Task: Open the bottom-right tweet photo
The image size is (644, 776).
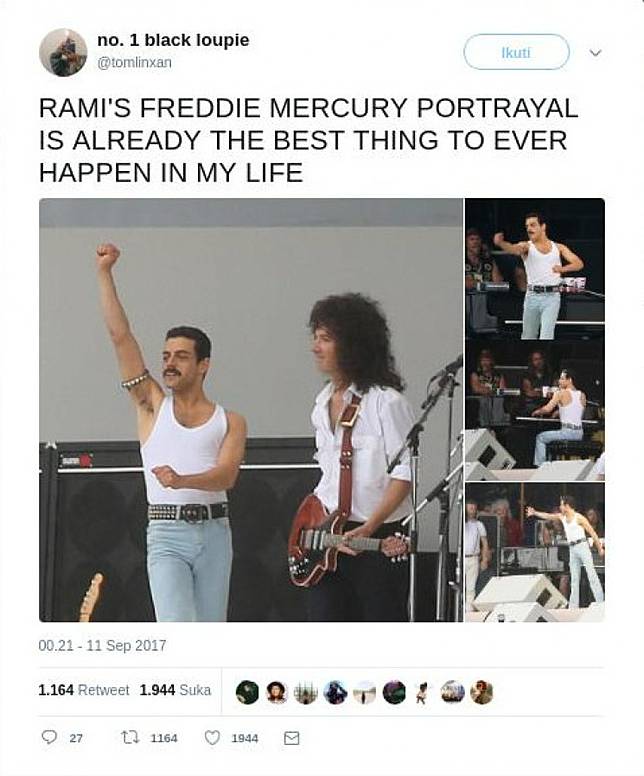Action: [534, 552]
